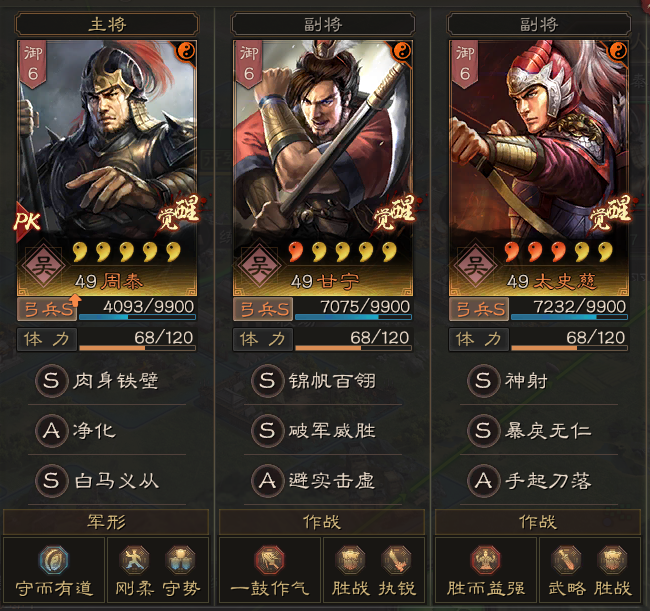Select 太史慈's skill 暴戾无仁
The image size is (650, 611).
(x=530, y=431)
